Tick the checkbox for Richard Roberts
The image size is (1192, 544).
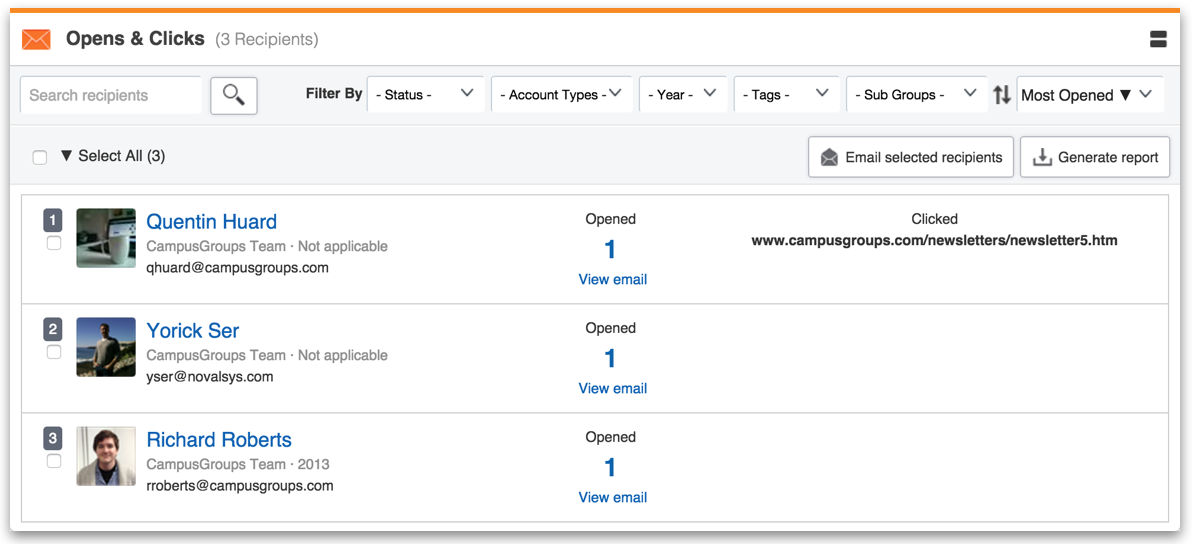coord(54,461)
